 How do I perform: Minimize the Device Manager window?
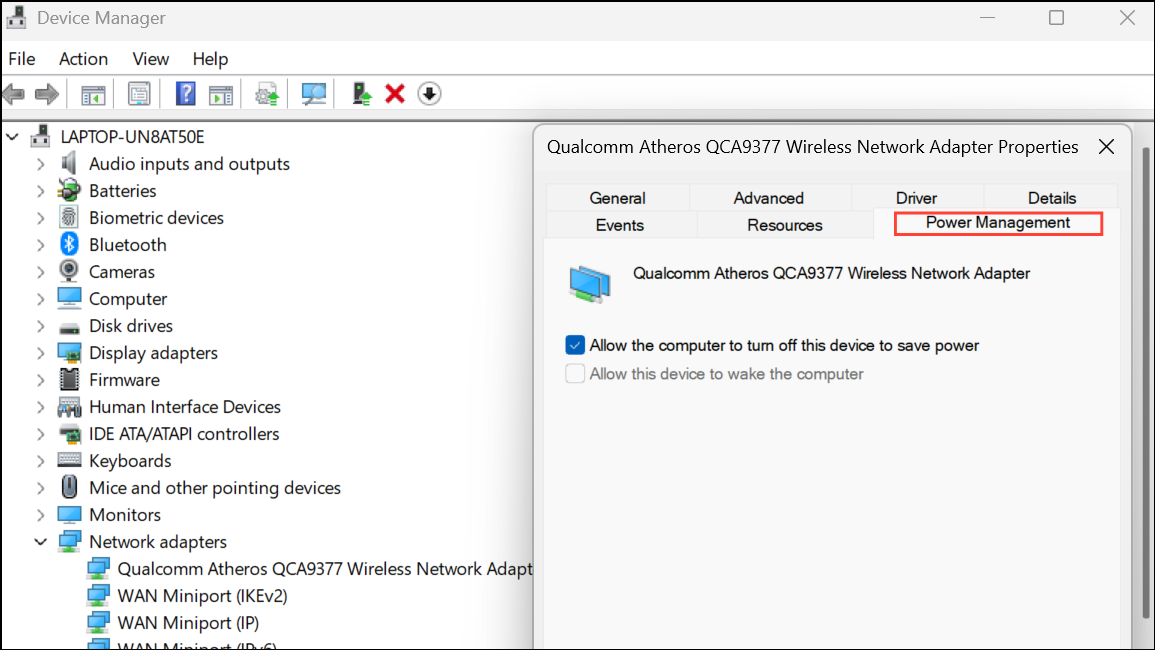[x=987, y=18]
